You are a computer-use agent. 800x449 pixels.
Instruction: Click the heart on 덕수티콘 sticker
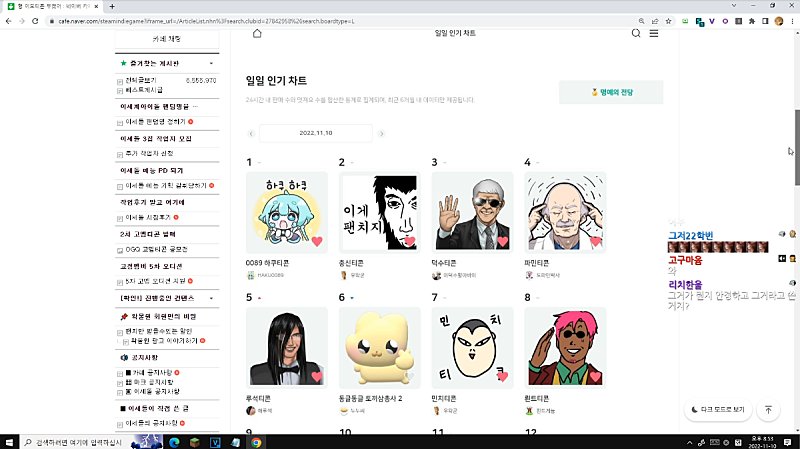point(502,241)
